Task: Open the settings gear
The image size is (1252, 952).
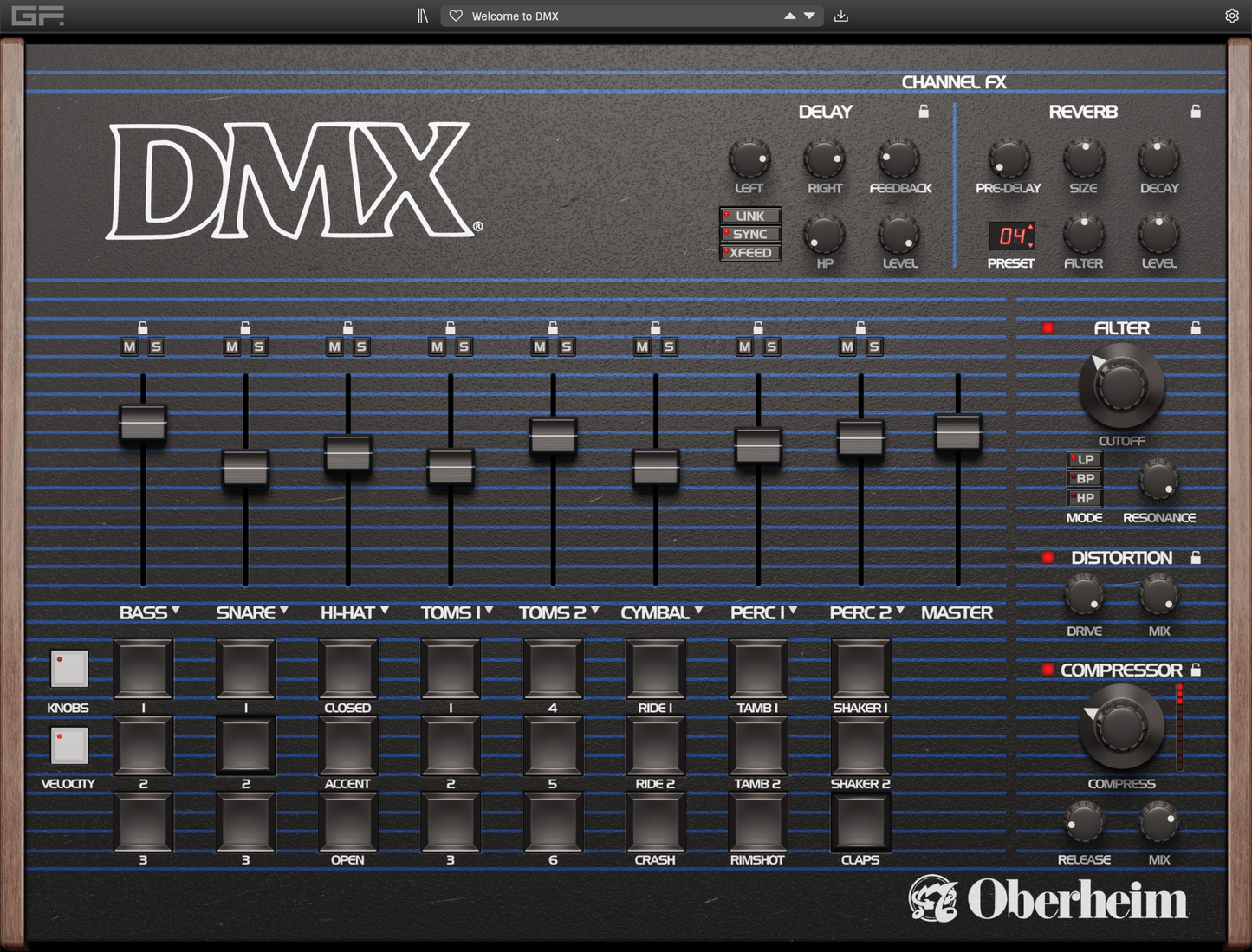Action: tap(1231, 16)
